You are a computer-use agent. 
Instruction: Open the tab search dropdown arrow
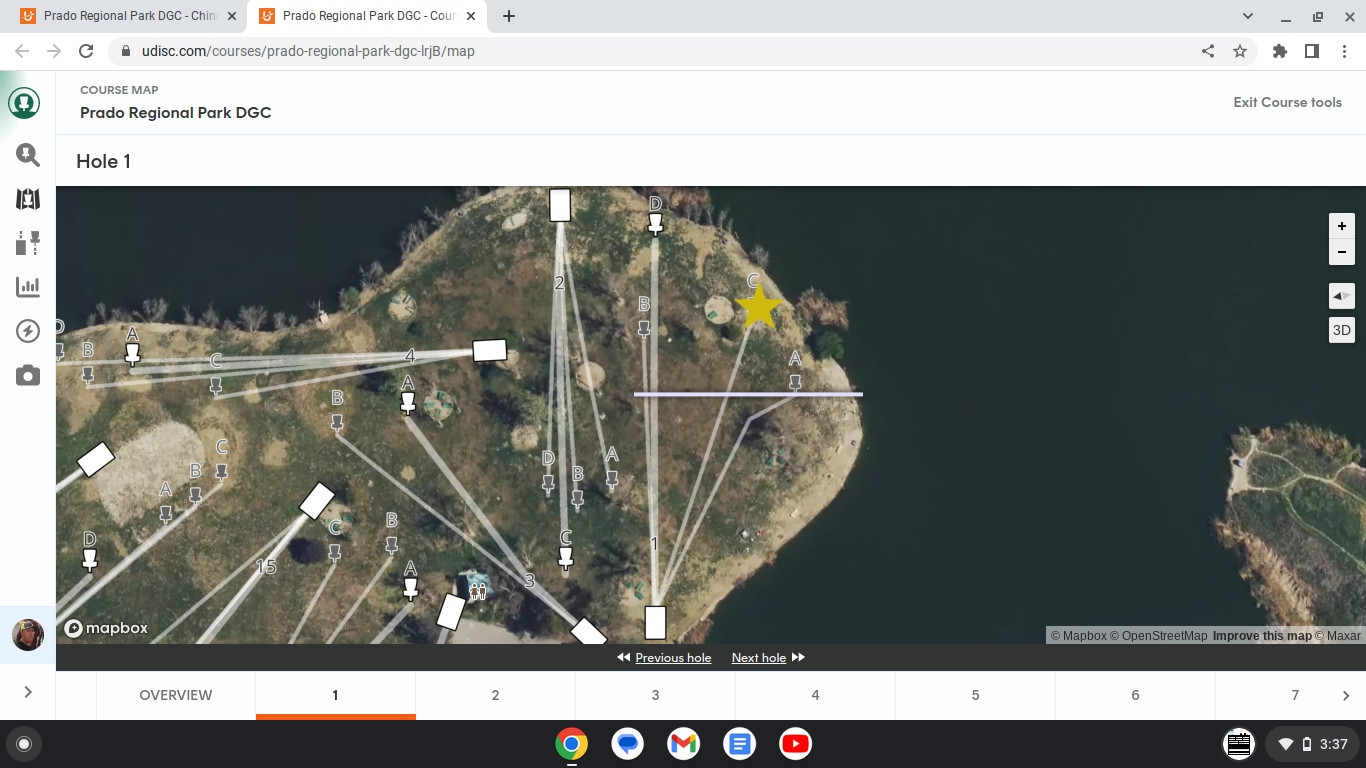(1248, 16)
